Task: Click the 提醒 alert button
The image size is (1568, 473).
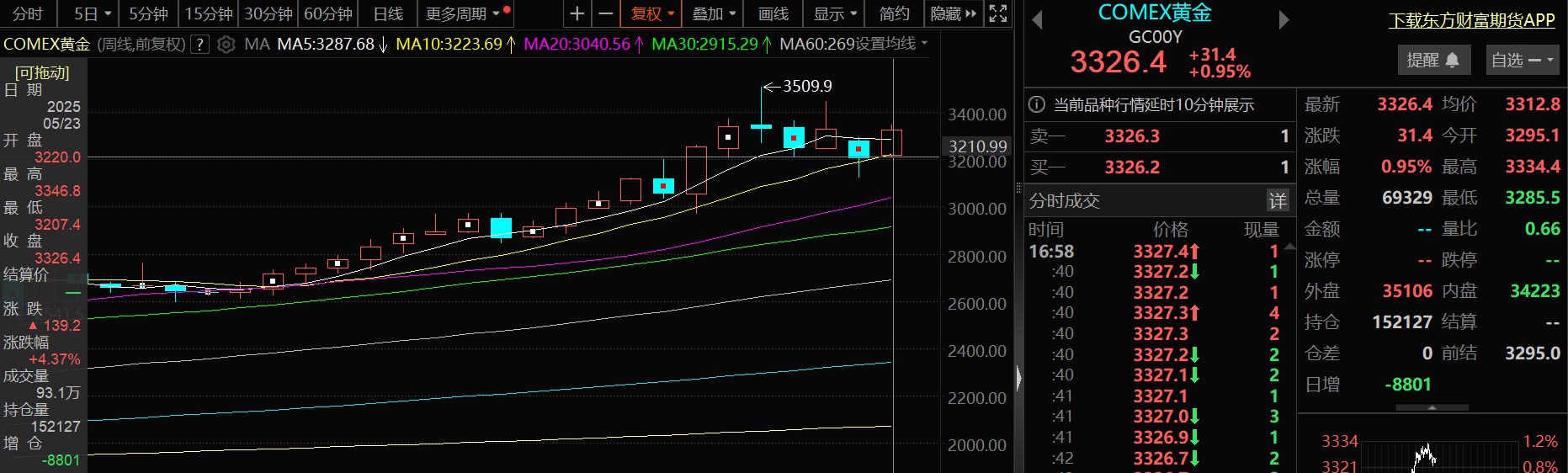Action: [1432, 60]
